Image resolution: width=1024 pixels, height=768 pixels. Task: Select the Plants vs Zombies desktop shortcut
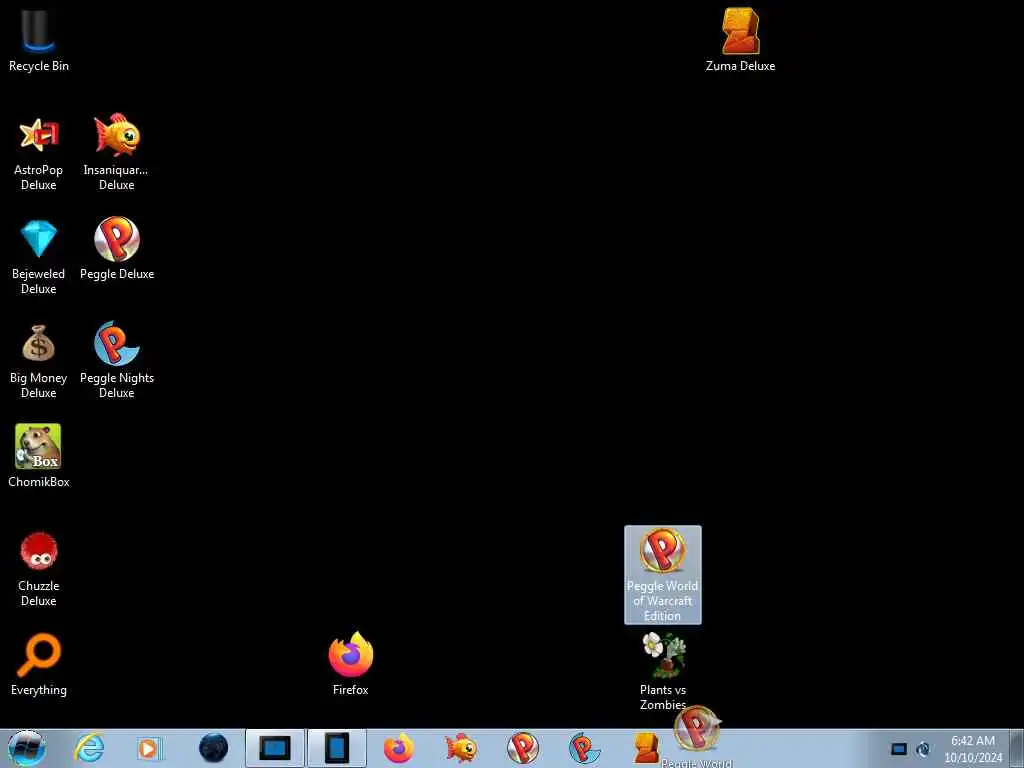point(663,671)
